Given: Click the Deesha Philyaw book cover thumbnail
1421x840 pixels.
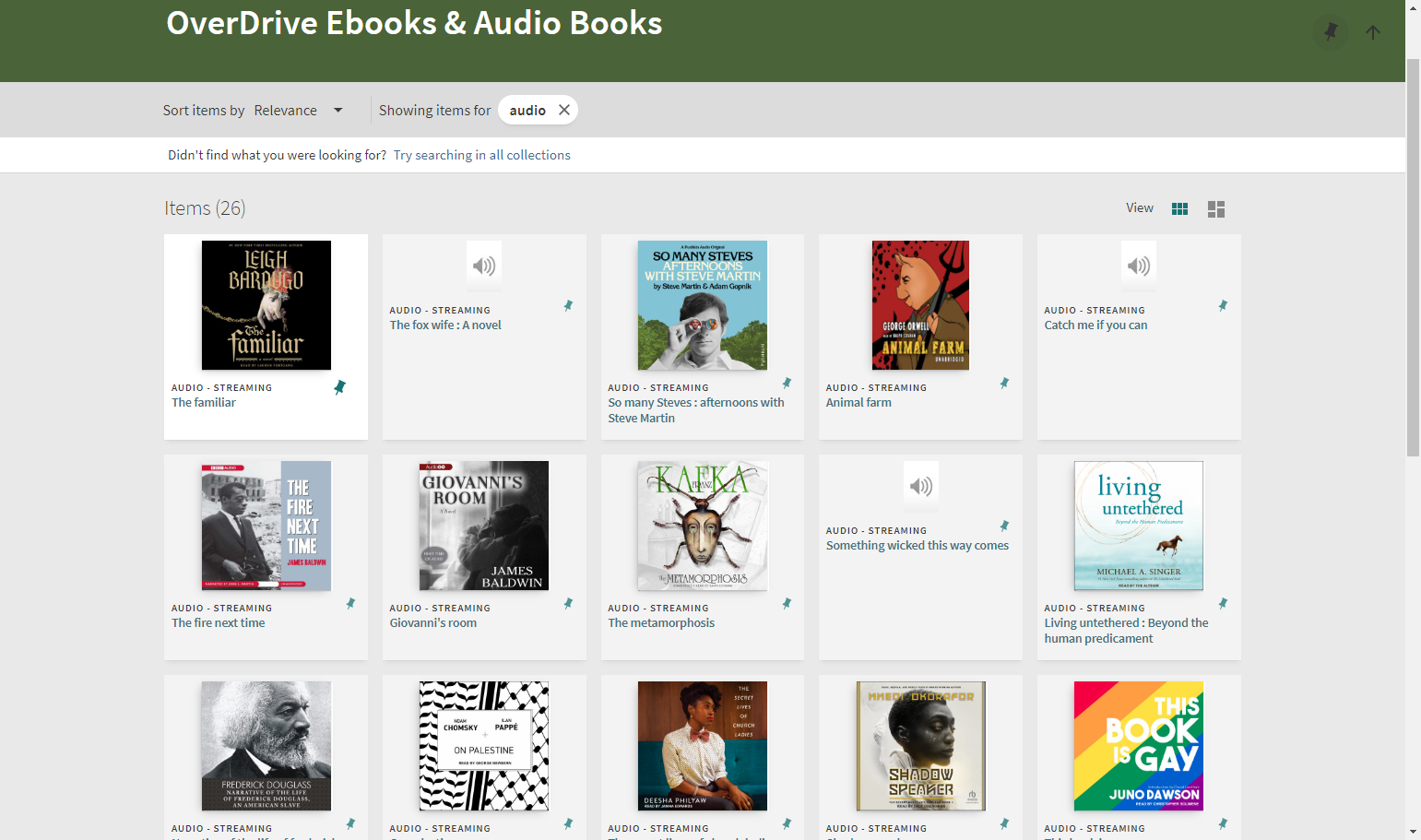Looking at the screenshot, I should [x=703, y=746].
